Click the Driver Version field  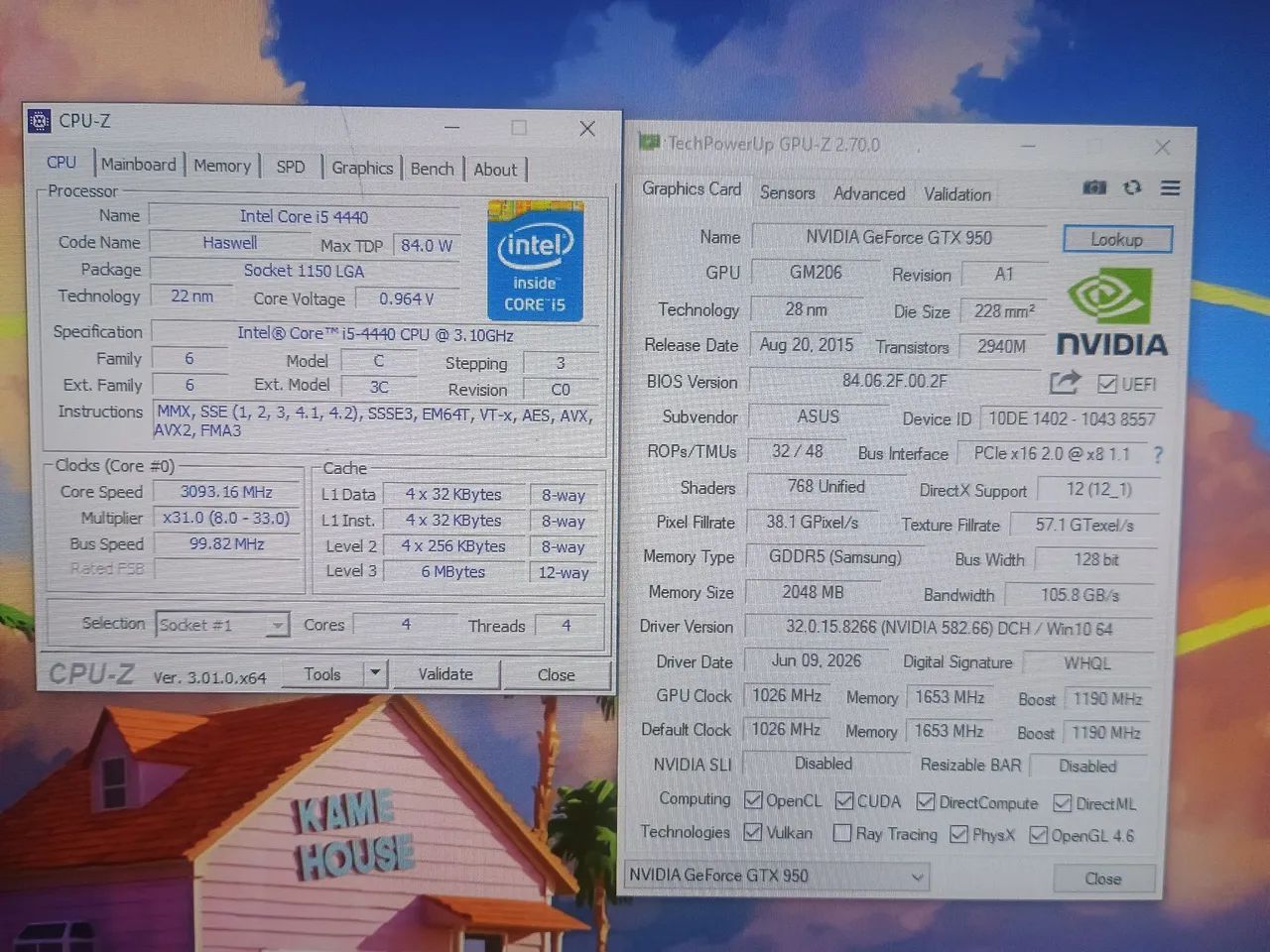(x=950, y=628)
